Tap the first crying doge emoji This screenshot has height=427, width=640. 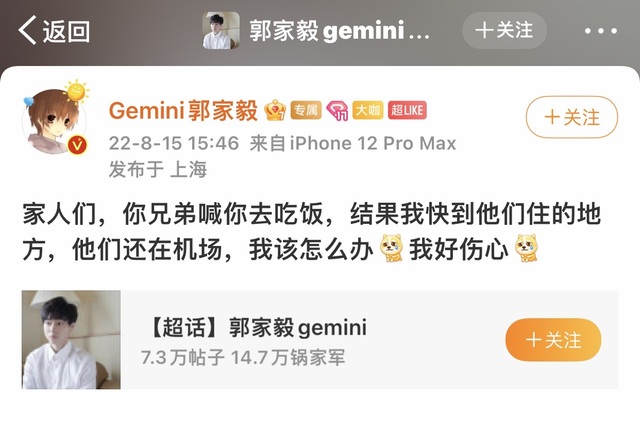[391, 248]
